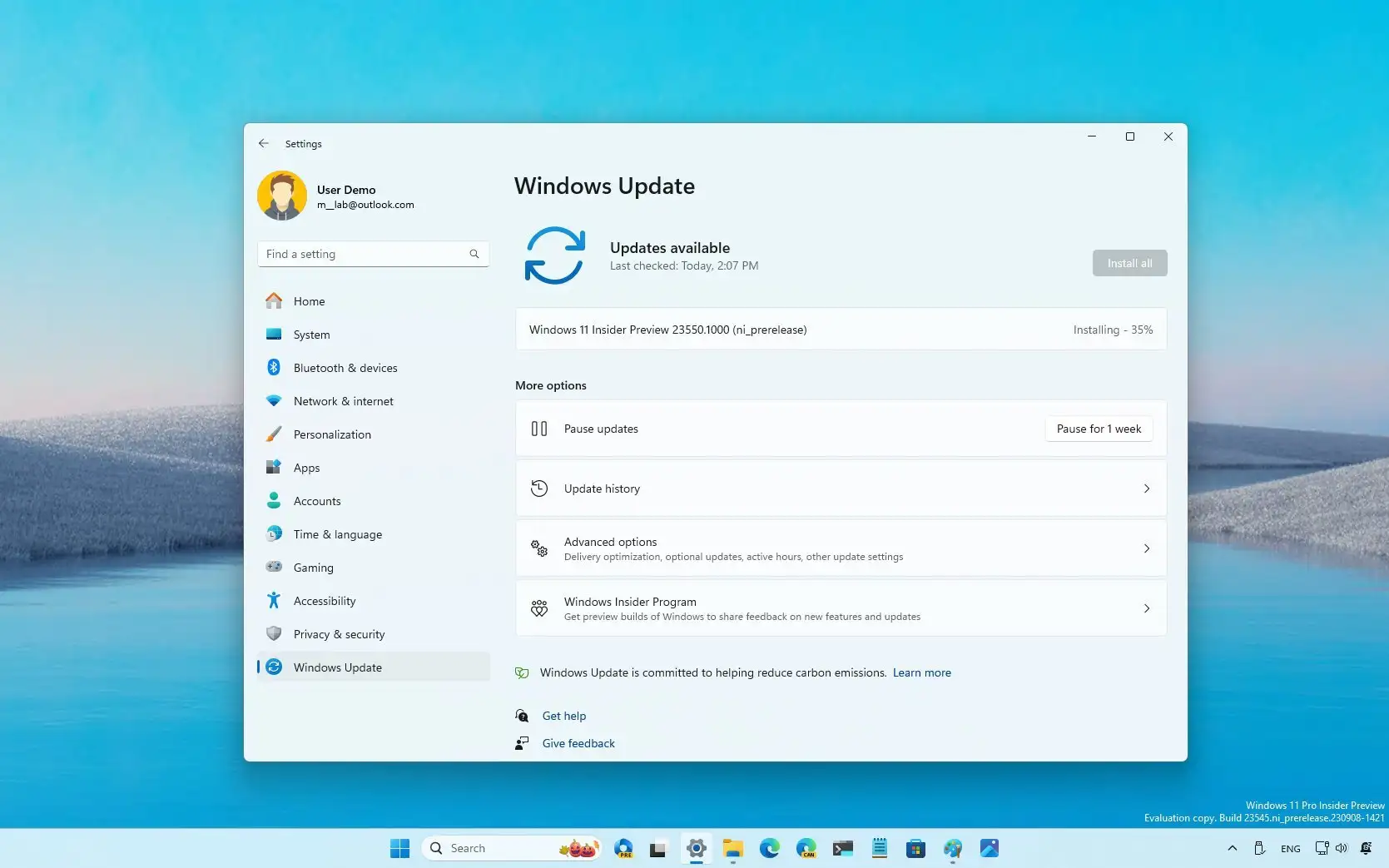Click the Insider Preview 23550.1000 update row
Viewport: 1389px width, 868px height.
841,330
